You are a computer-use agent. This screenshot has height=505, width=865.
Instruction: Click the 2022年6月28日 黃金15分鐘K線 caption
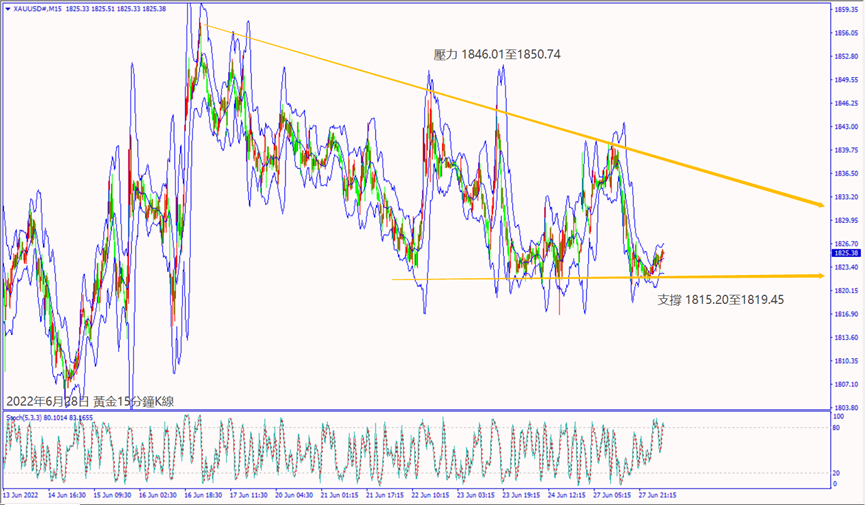point(90,401)
